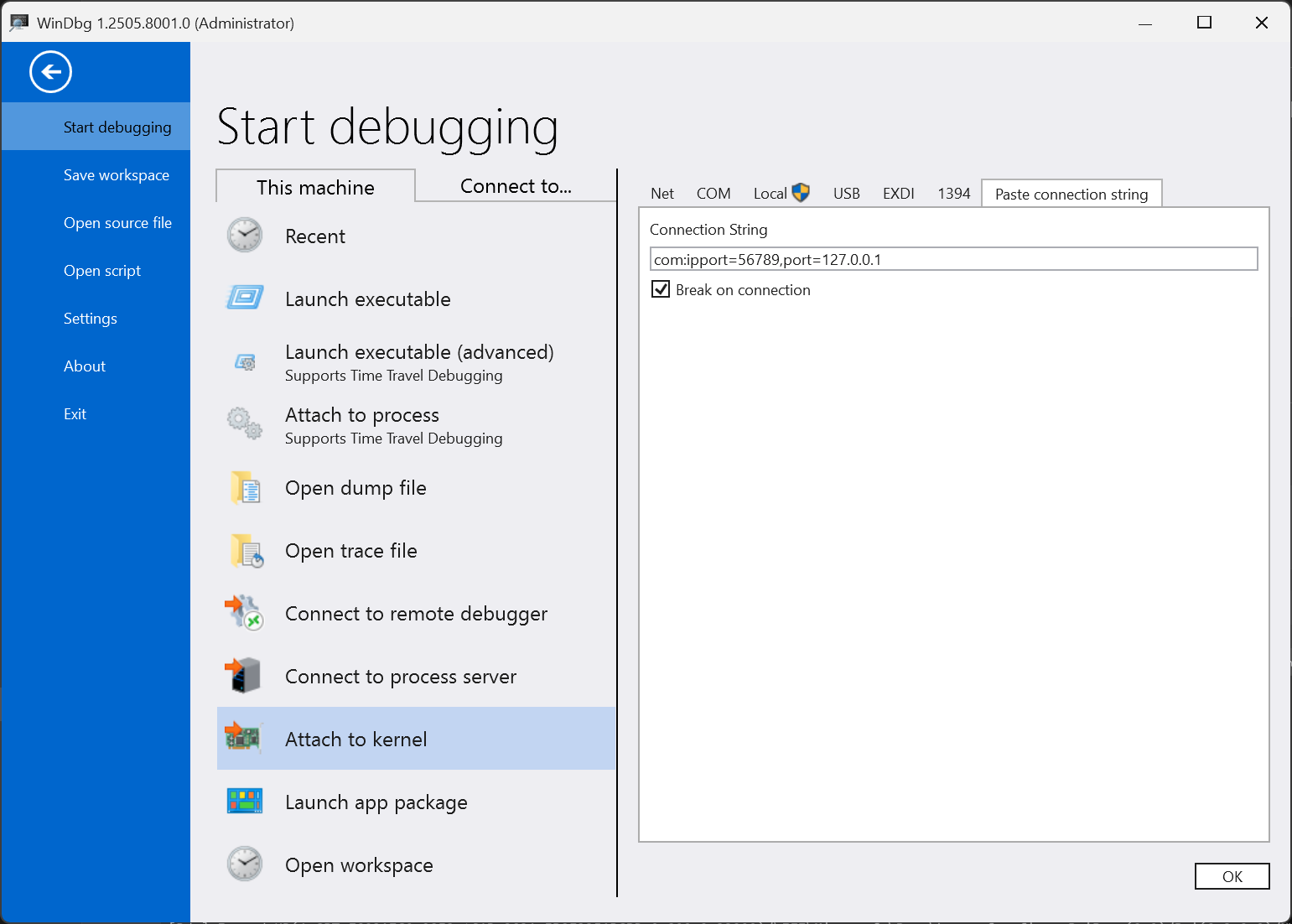Click the Launch executable (advanced) gear icon

[245, 362]
